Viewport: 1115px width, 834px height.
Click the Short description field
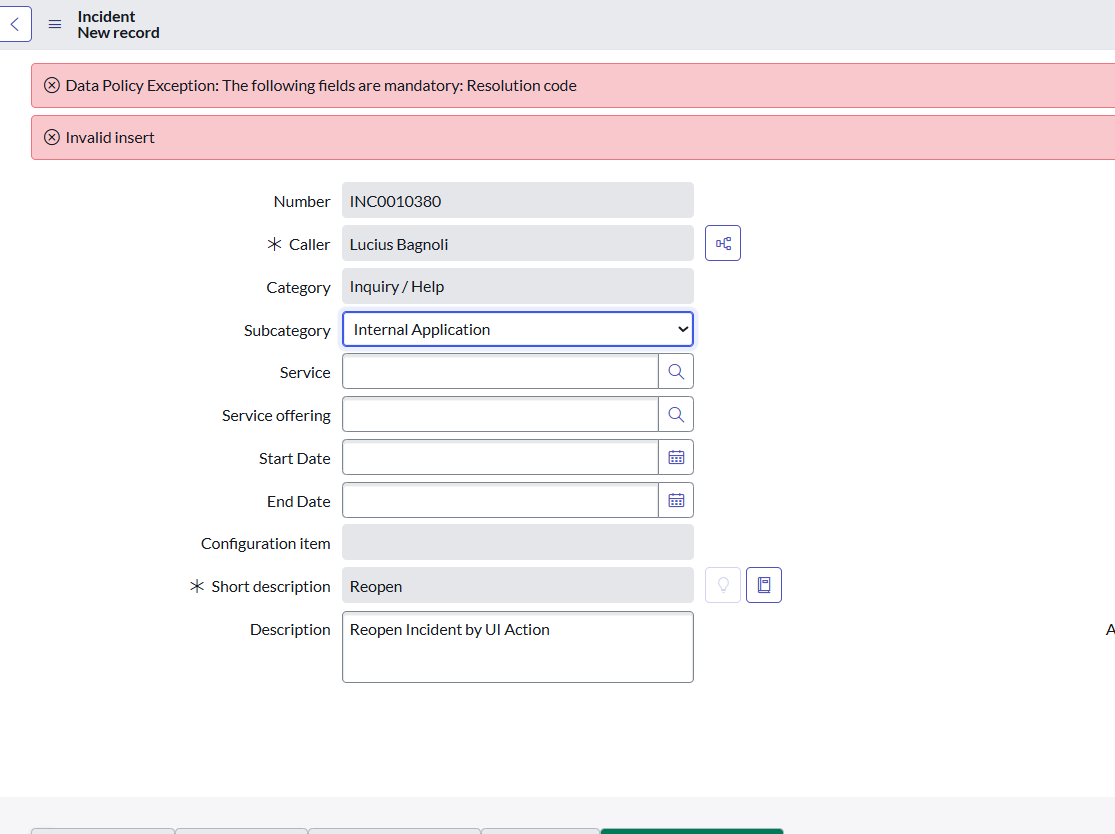pos(518,586)
